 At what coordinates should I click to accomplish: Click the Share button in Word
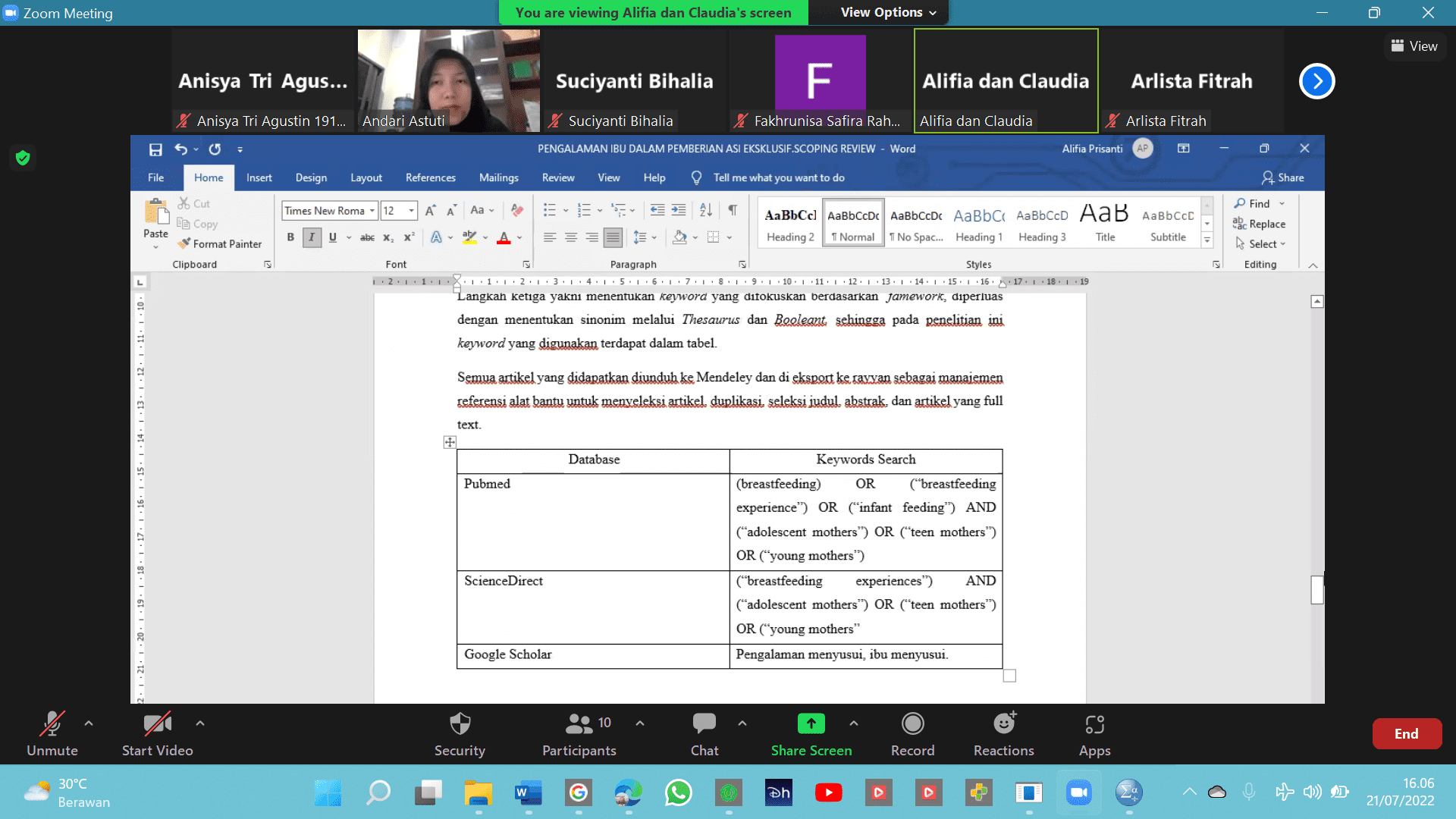1283,177
